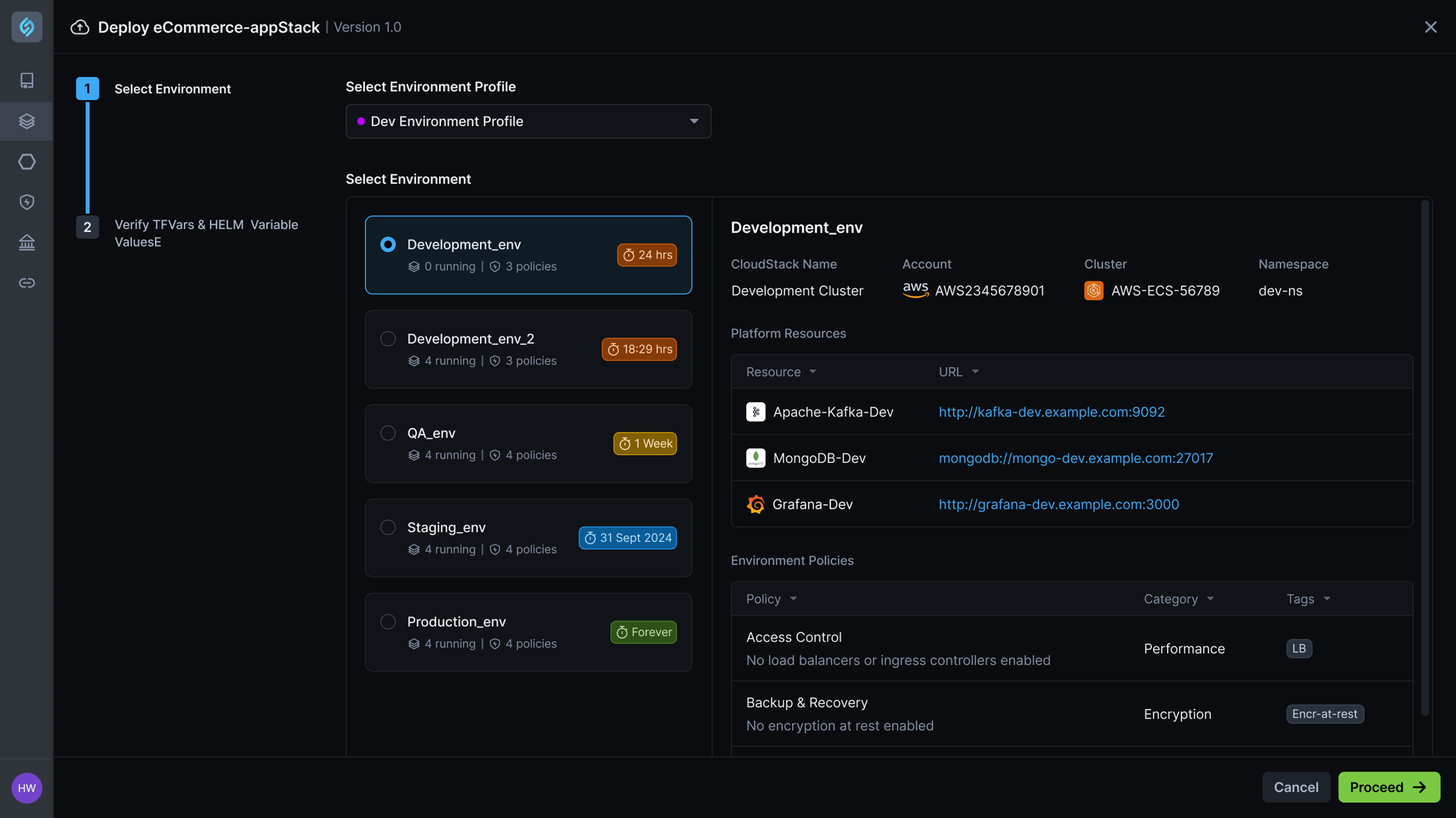Select the QA_env radio button
Image resolution: width=1456 pixels, height=818 pixels.
coord(388,433)
